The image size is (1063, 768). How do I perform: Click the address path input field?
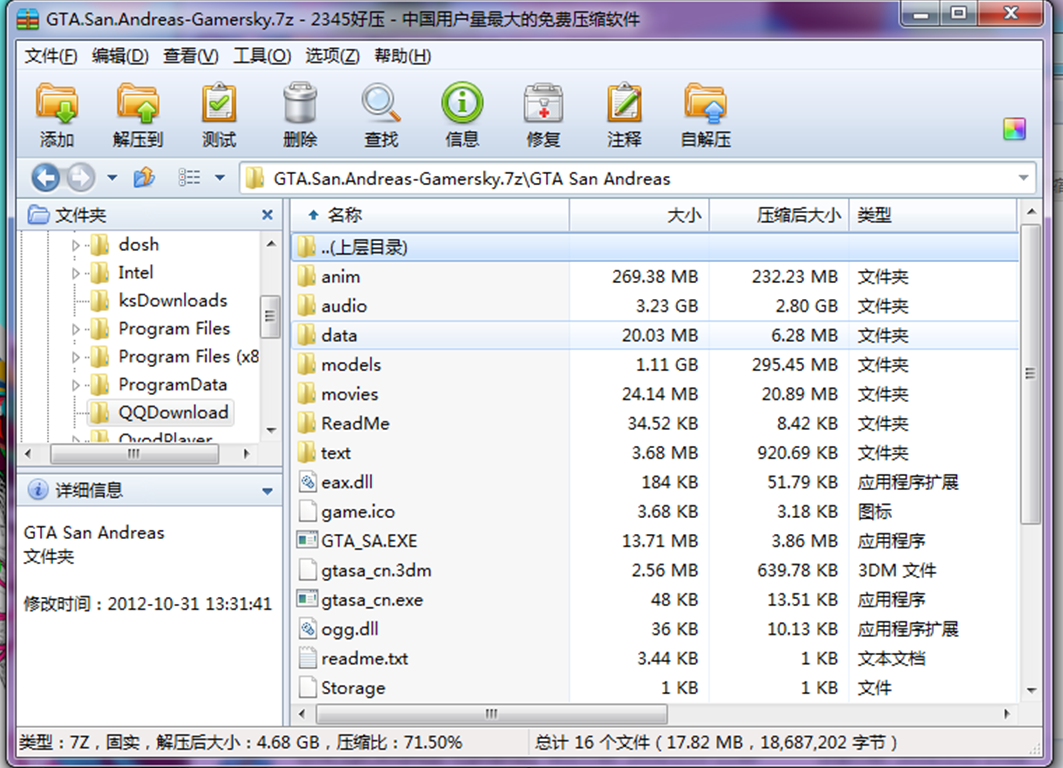point(637,178)
